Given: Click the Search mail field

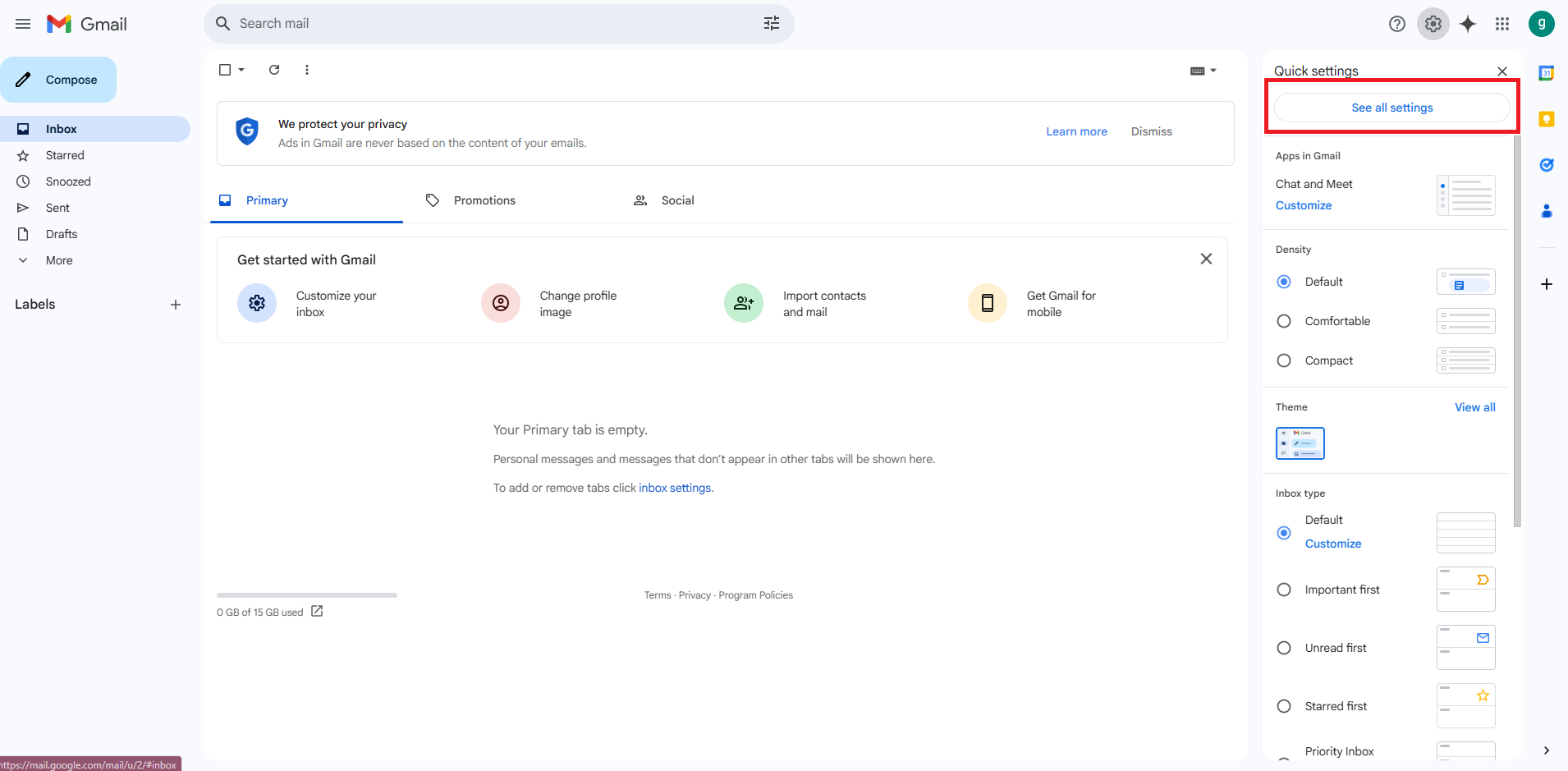Looking at the screenshot, I should click(493, 24).
